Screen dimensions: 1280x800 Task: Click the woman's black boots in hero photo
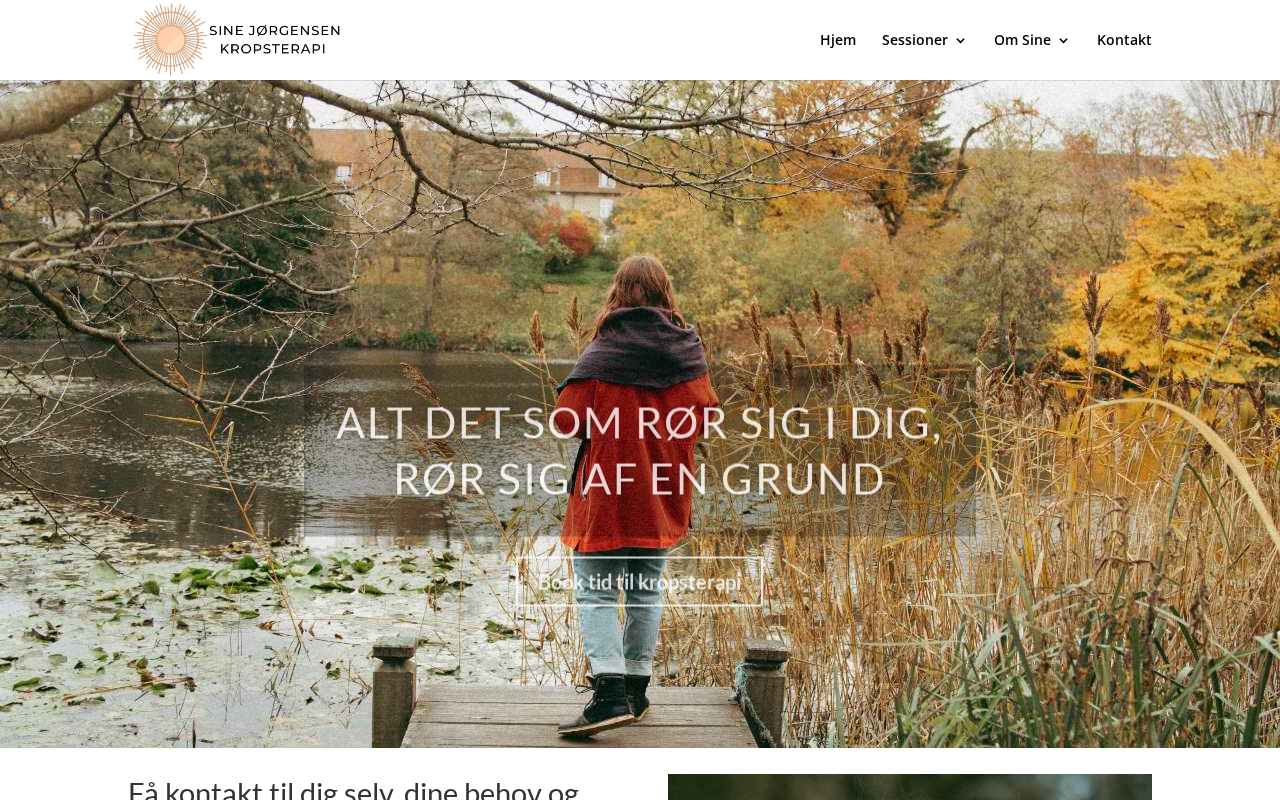605,703
